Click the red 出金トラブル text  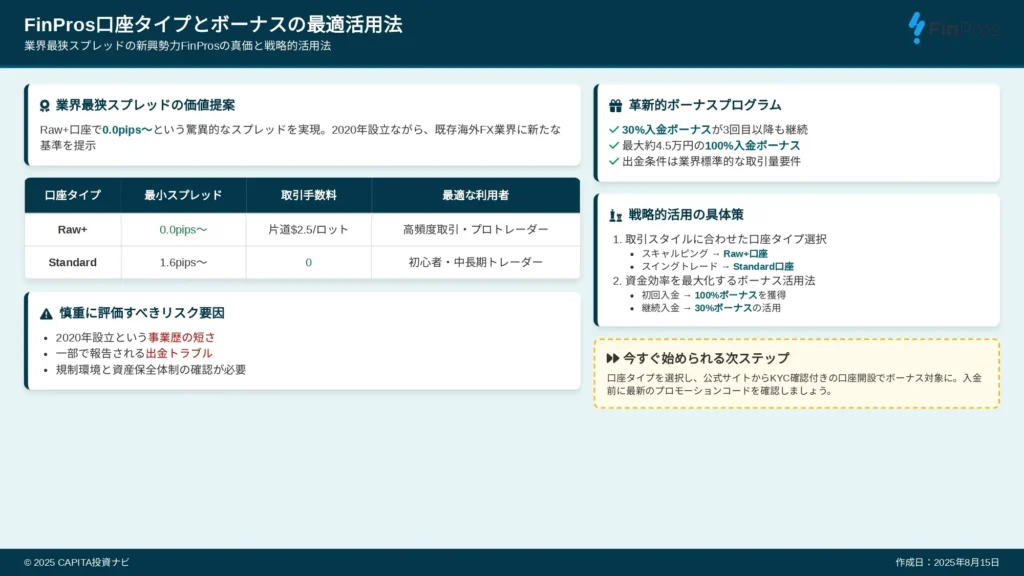coord(179,353)
